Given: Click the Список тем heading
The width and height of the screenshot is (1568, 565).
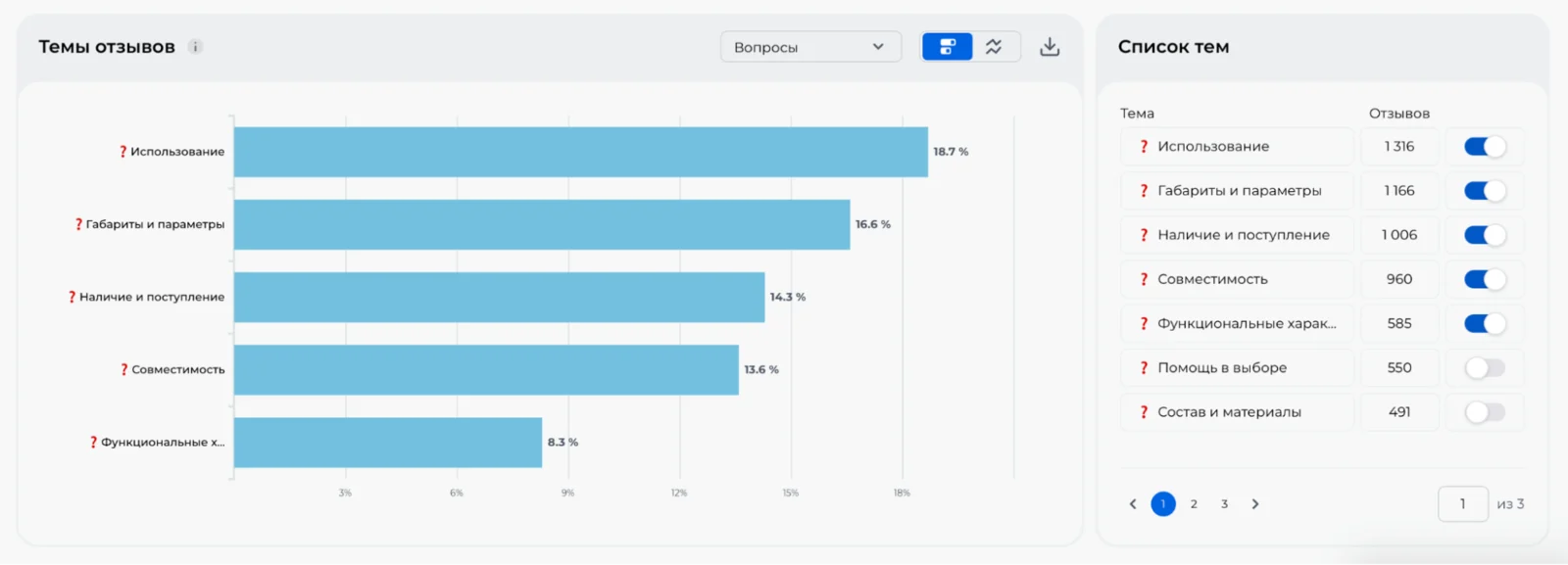Looking at the screenshot, I should pos(1173,47).
